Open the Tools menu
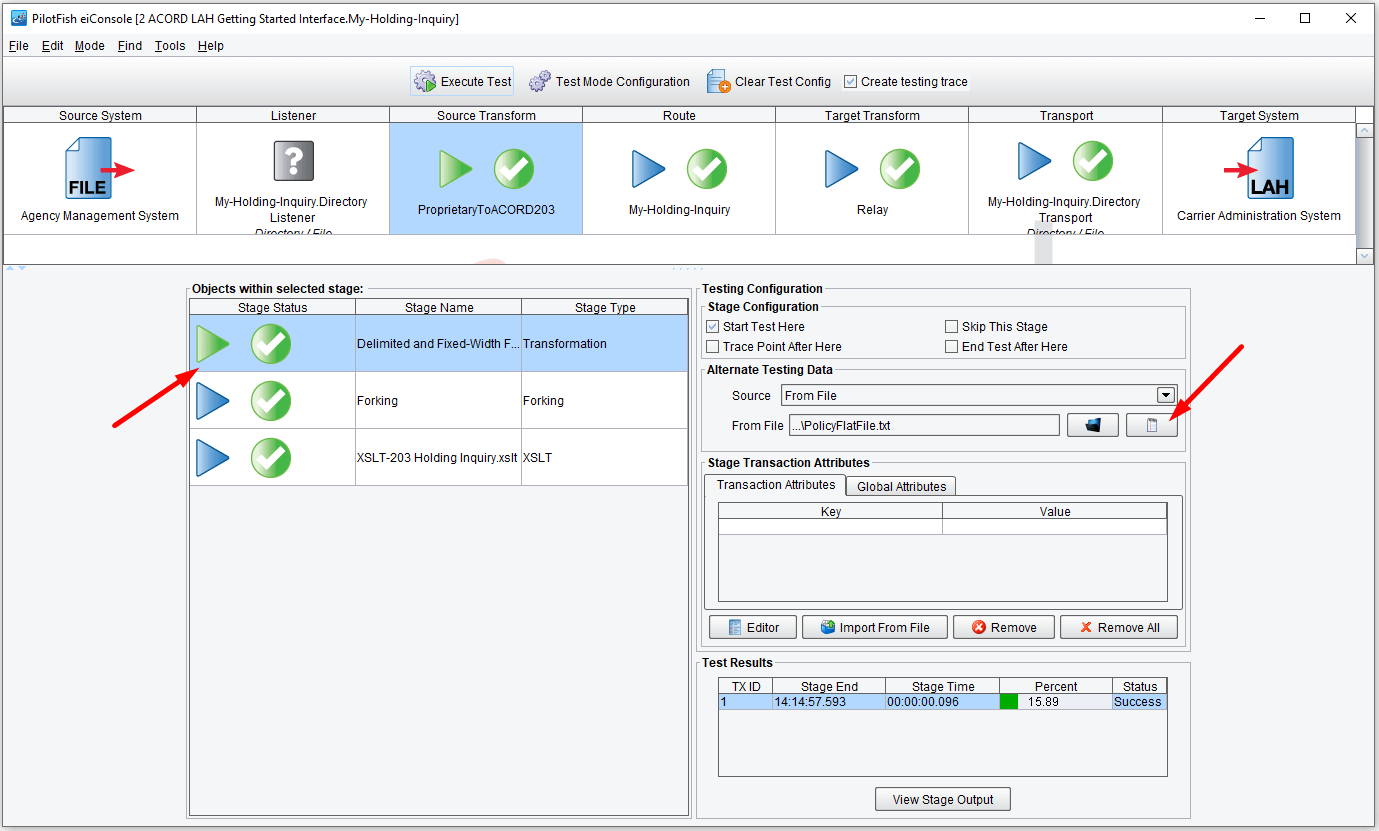This screenshot has height=831, width=1379. (x=170, y=46)
